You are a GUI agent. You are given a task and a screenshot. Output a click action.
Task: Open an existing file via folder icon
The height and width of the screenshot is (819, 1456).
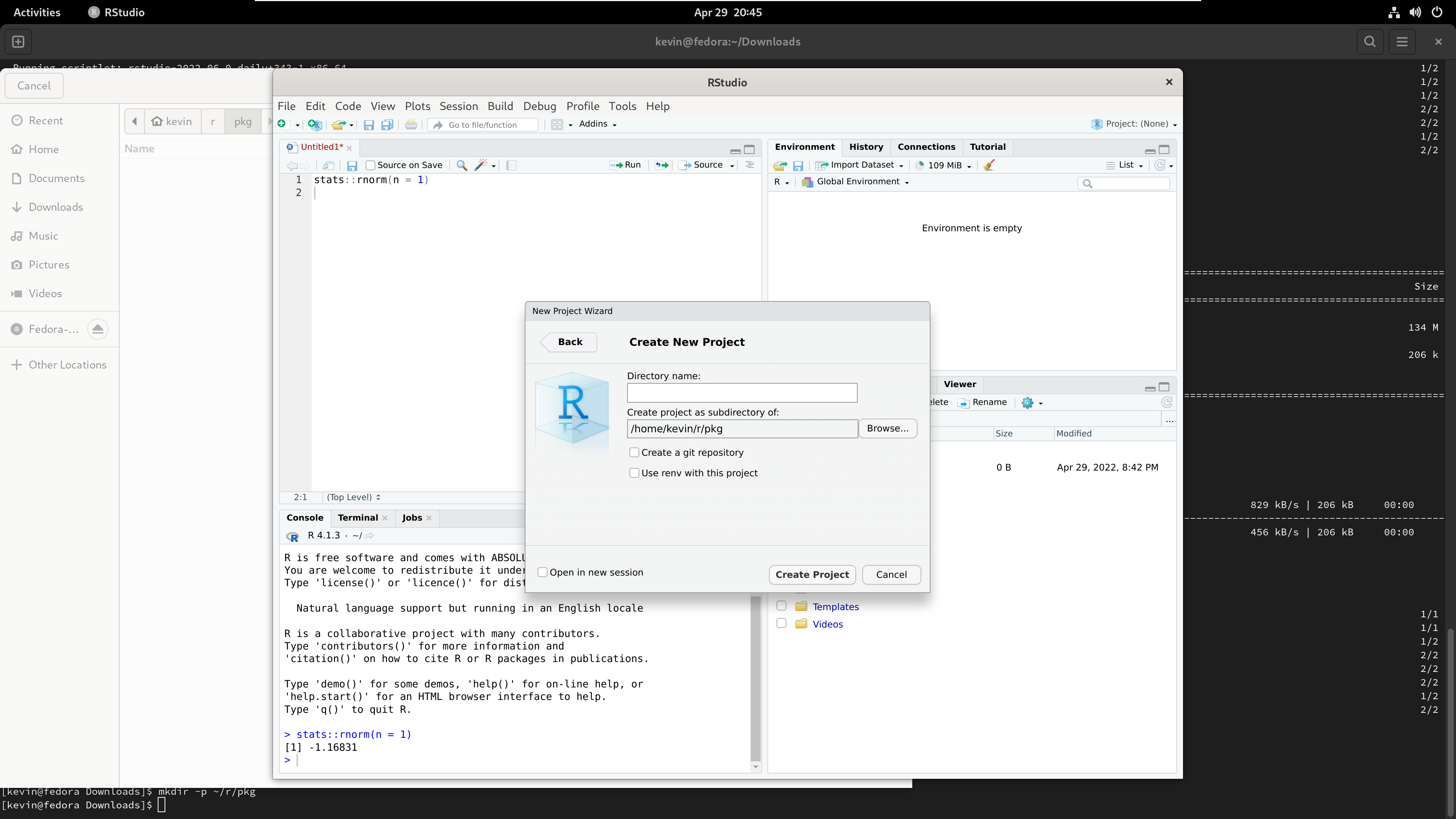point(339,124)
